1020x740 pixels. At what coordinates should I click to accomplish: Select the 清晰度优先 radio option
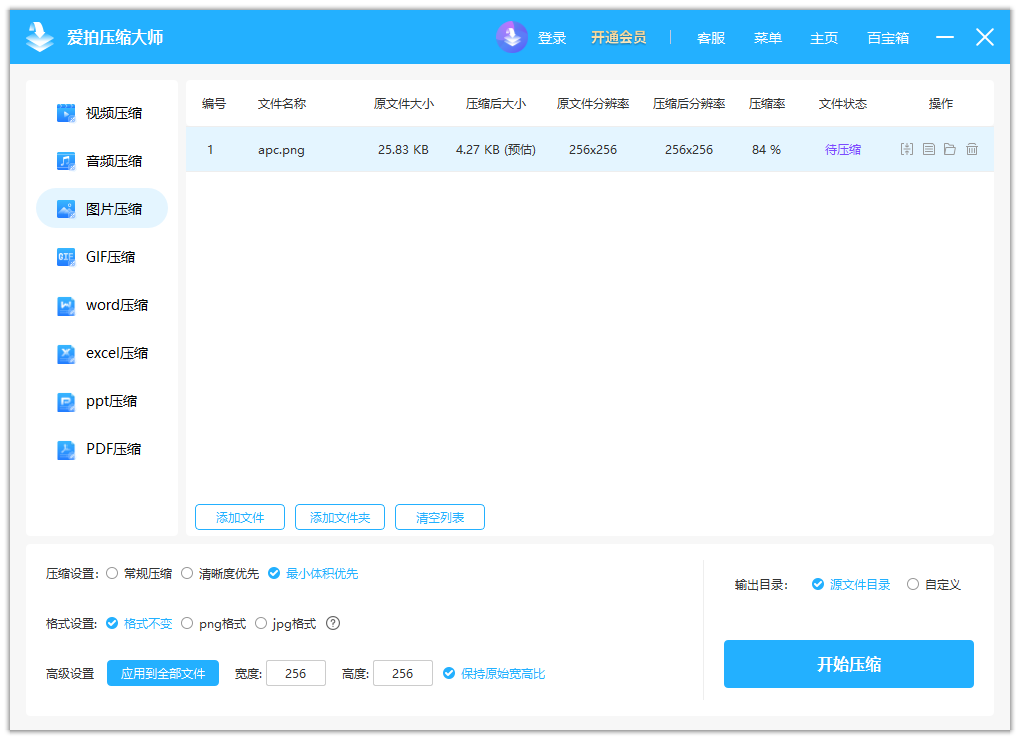coord(221,574)
